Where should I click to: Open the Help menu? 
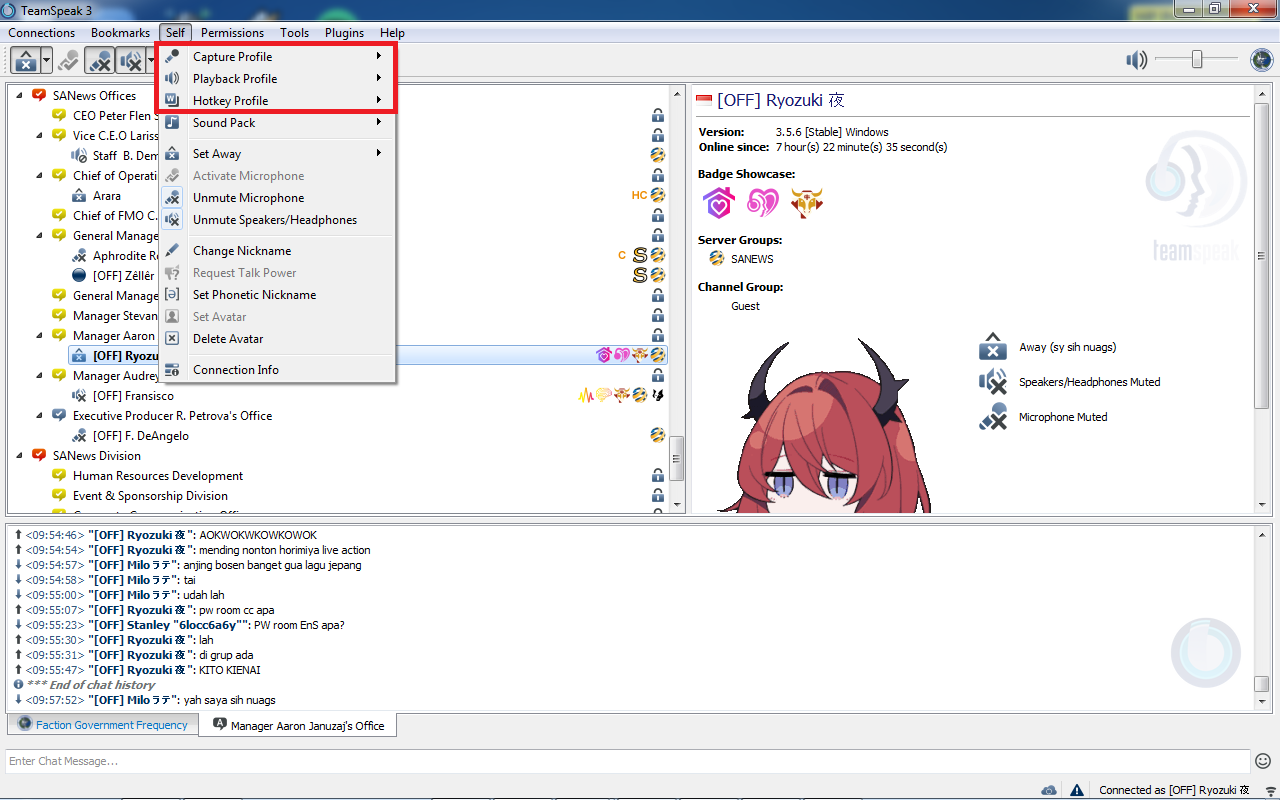pos(392,33)
